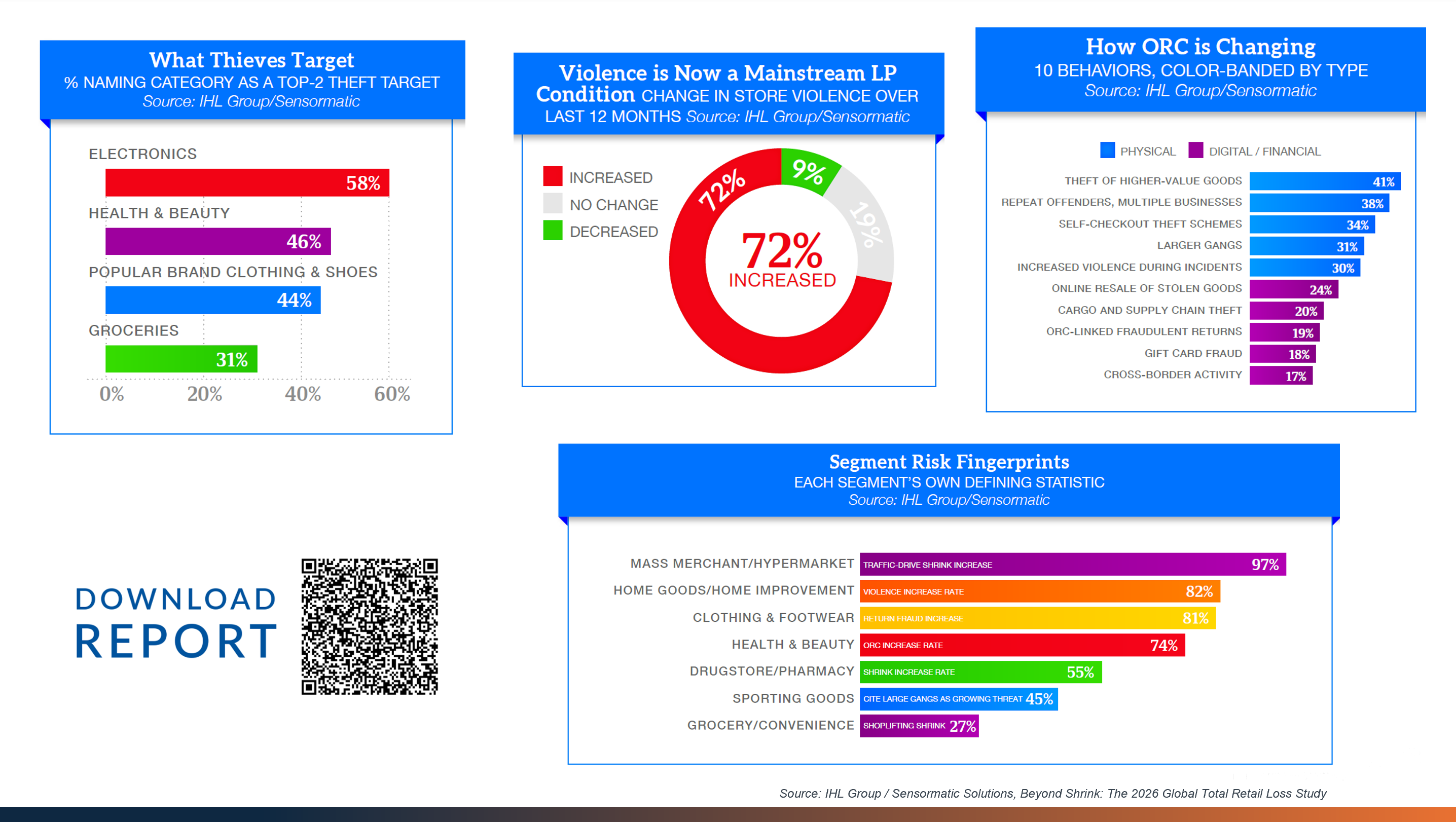Click the QR code to download report
1456x822 pixels.
[x=369, y=626]
